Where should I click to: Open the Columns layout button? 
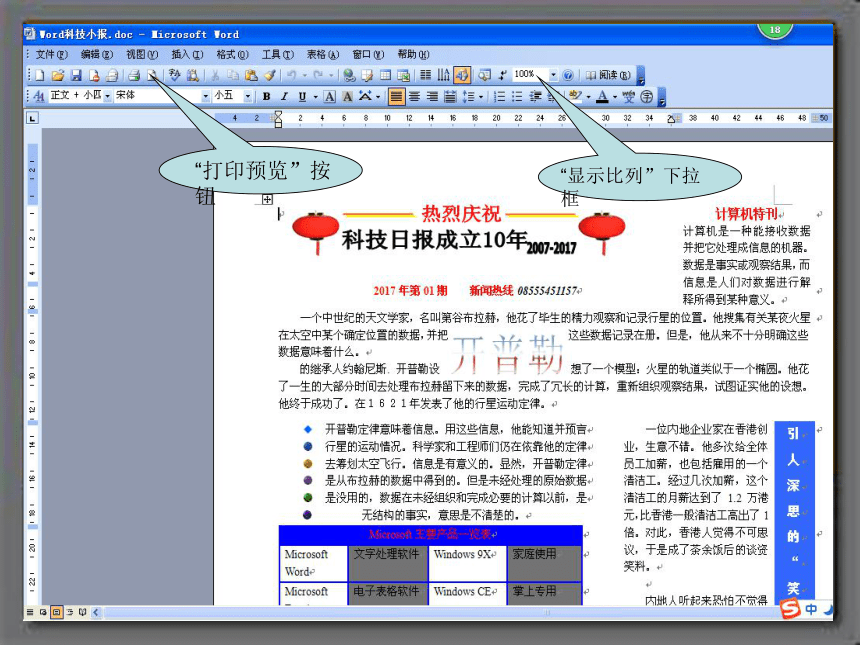(426, 75)
